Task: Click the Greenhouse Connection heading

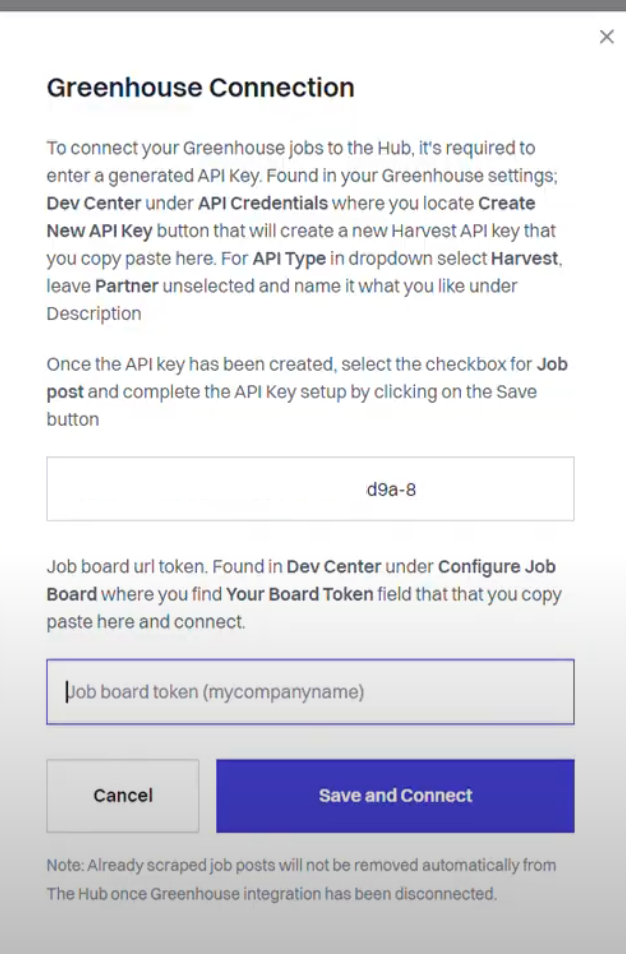Action: [201, 88]
